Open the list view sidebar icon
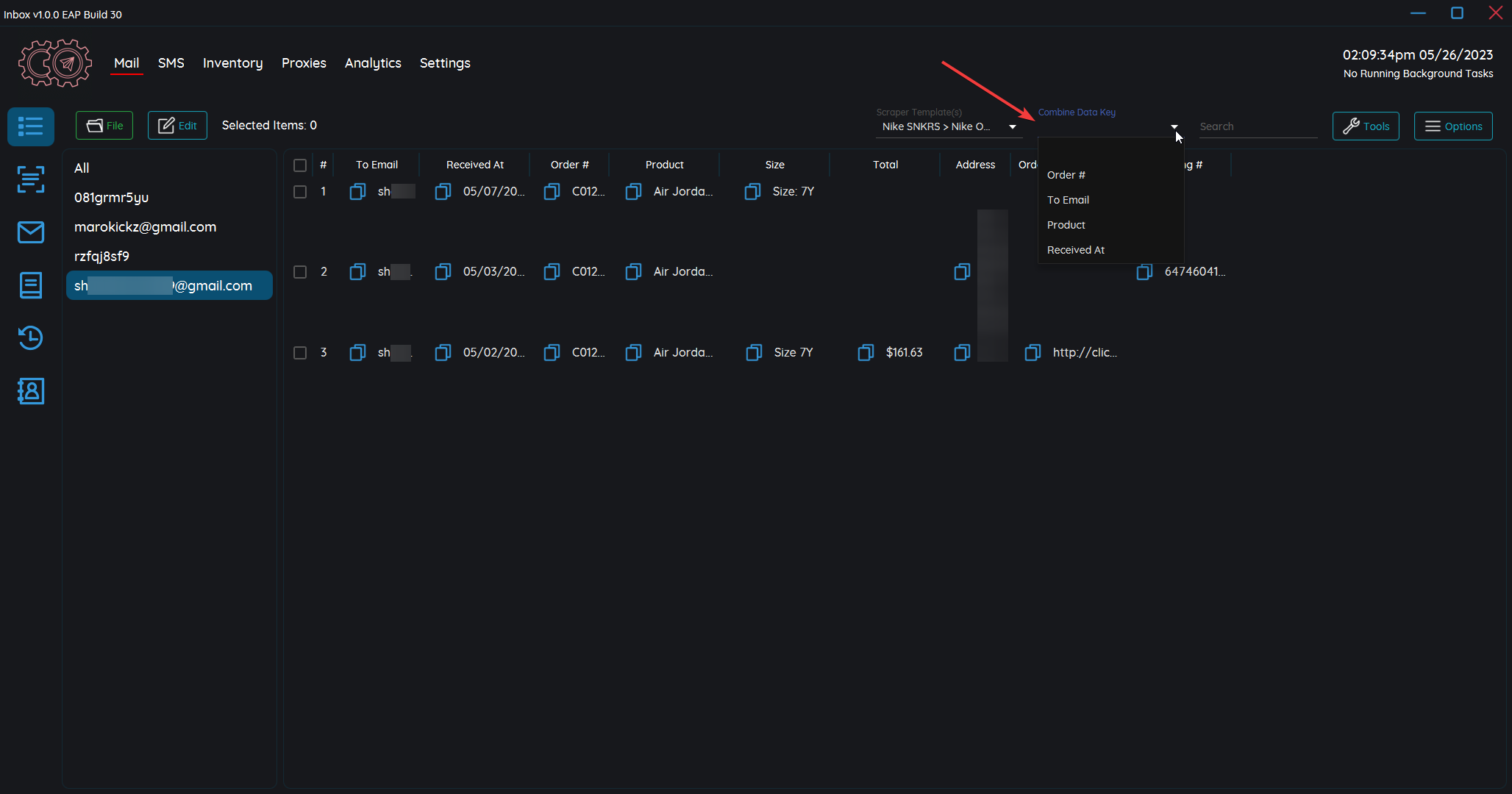The width and height of the screenshot is (1512, 794). point(31,126)
